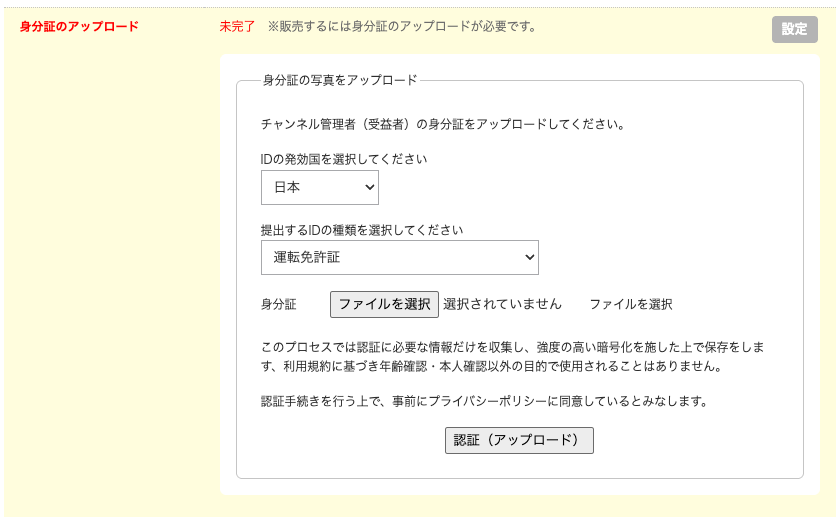Click the chevron arrow on the 運転免許証 select
Screen dimensions: 836x517
(529, 257)
